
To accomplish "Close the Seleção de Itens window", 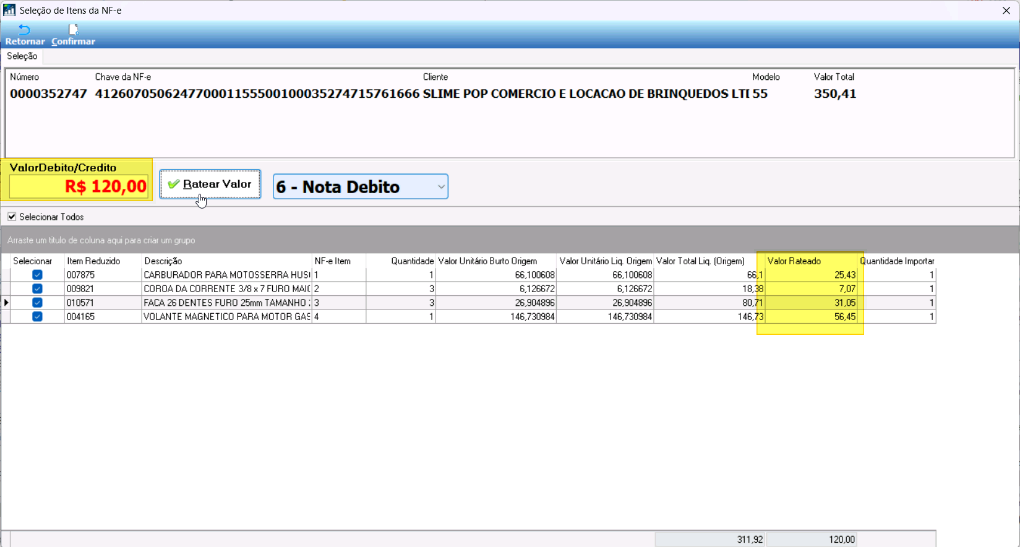I will [1006, 10].
